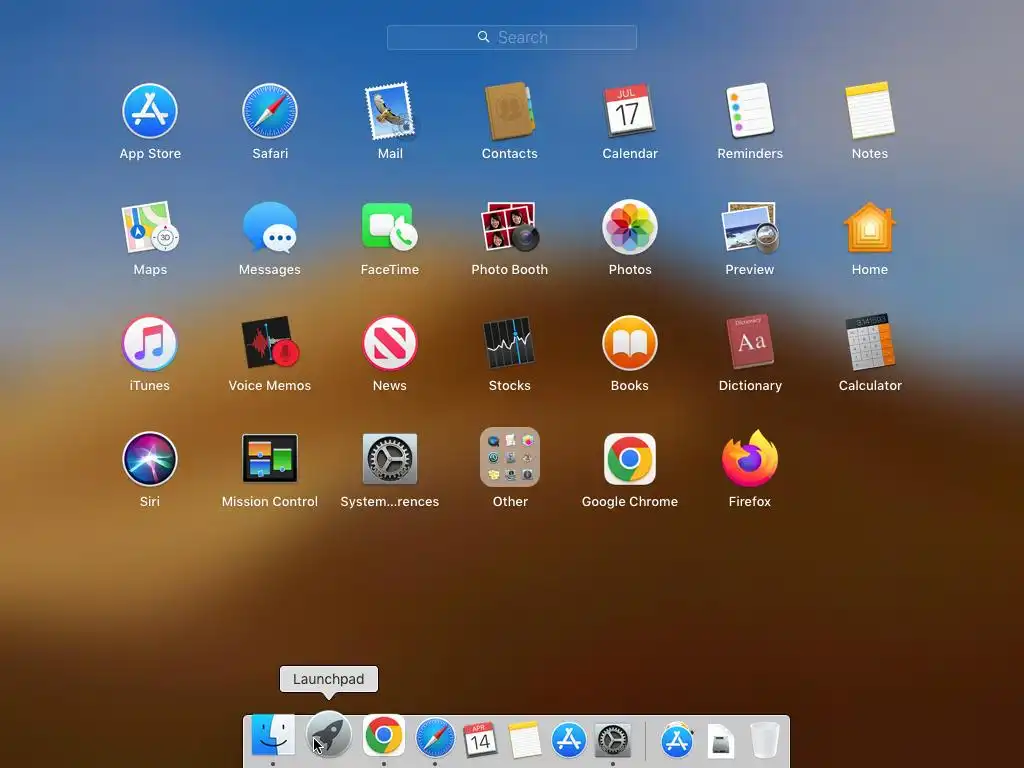Open Firefox
Image resolution: width=1024 pixels, height=768 pixels.
[x=750, y=459]
